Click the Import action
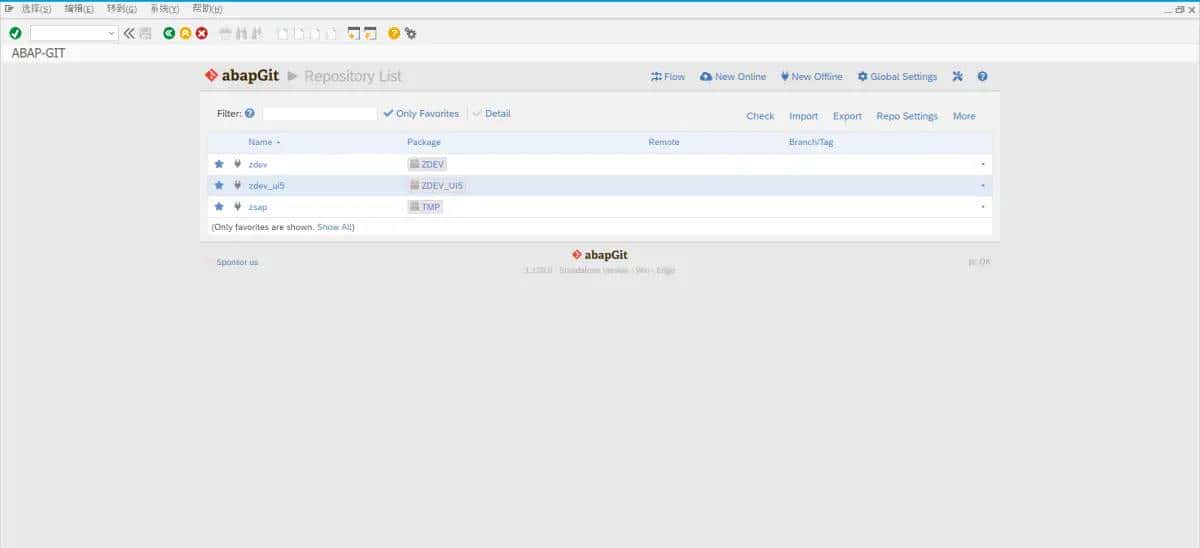1200x548 pixels. tap(803, 116)
